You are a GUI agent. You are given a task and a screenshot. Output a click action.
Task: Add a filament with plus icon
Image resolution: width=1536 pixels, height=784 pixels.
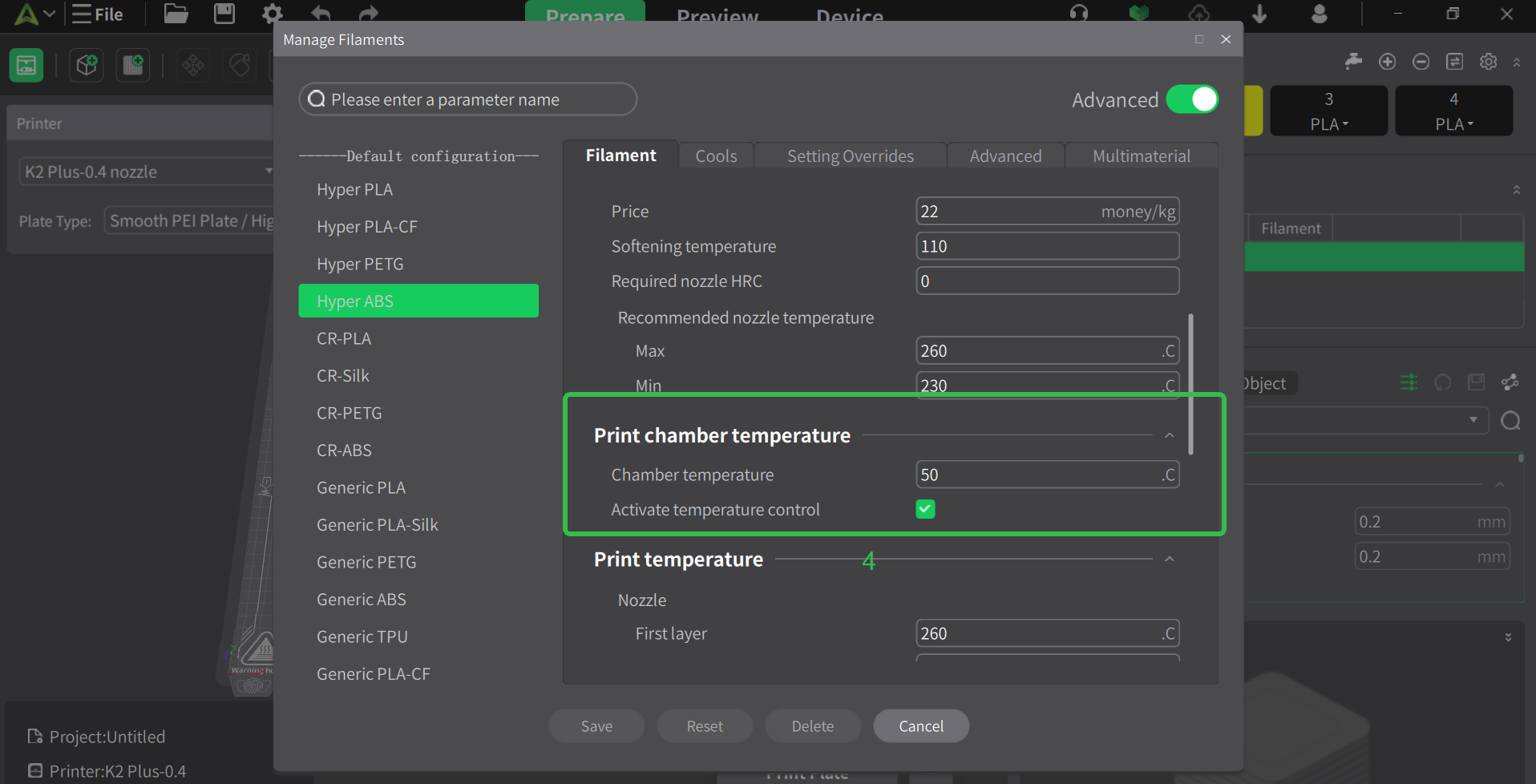[x=1388, y=61]
